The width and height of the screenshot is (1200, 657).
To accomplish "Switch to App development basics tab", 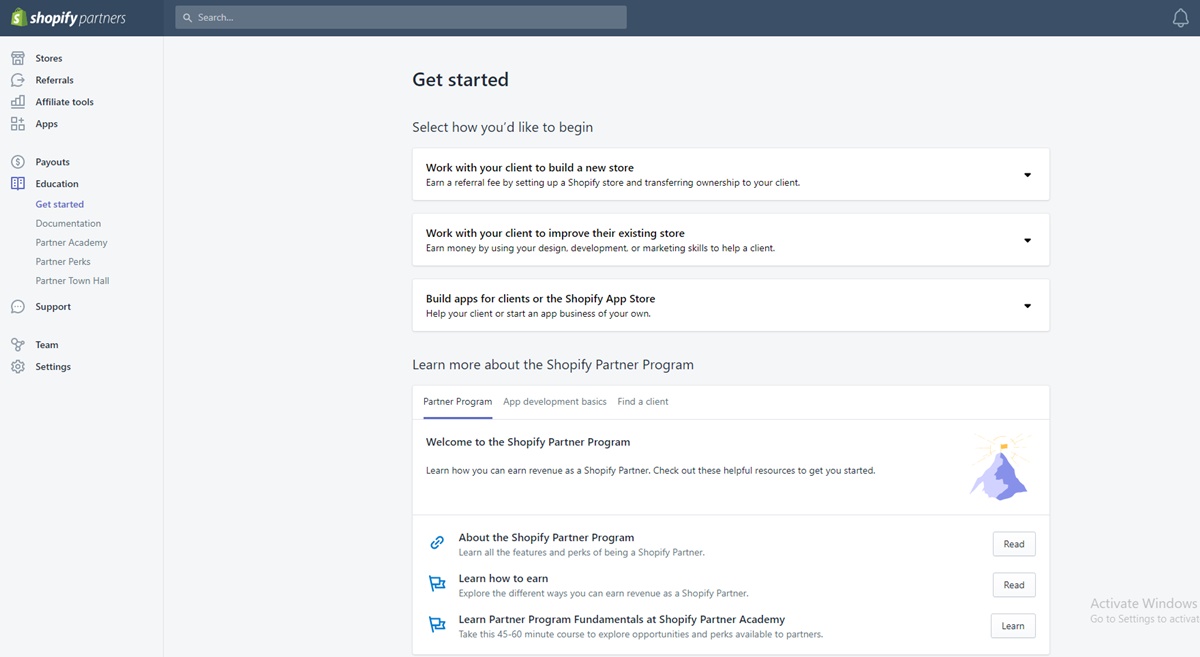I will pyautogui.click(x=554, y=402).
